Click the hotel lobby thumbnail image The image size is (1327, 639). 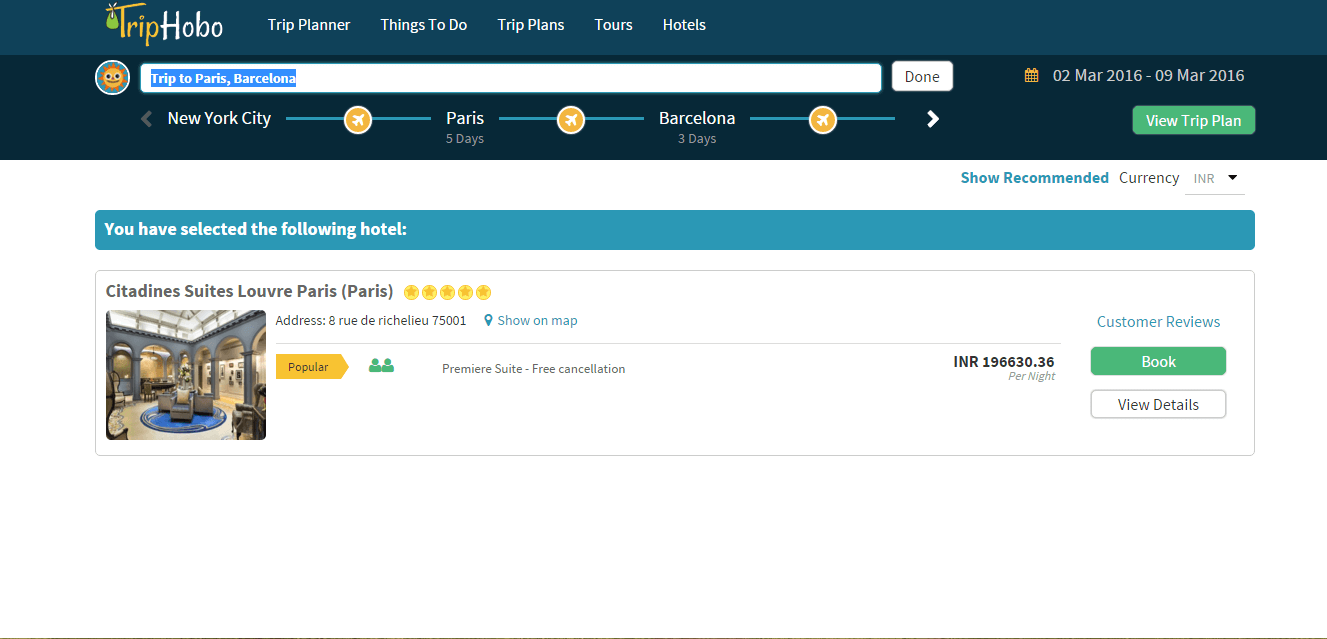click(186, 375)
